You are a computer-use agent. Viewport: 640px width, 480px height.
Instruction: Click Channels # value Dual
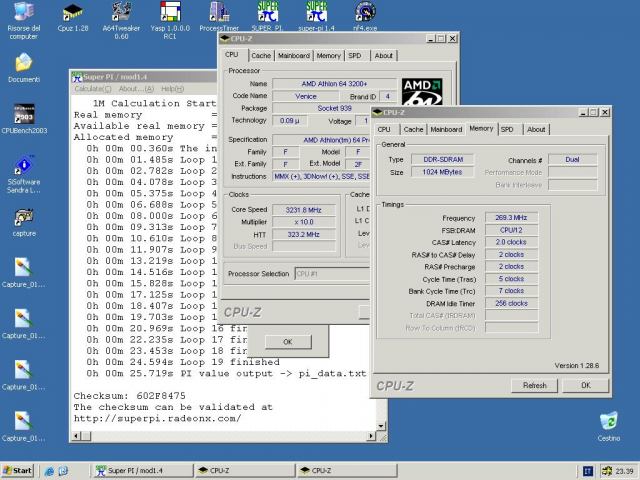click(572, 160)
